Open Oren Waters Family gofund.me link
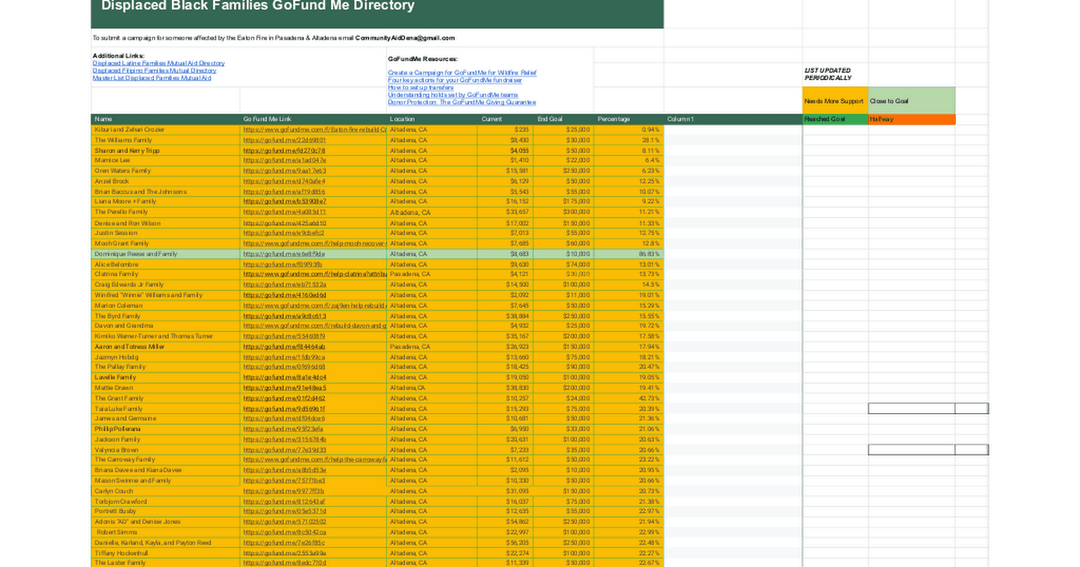Viewport: 1080px width, 567px height. pyautogui.click(x=284, y=171)
